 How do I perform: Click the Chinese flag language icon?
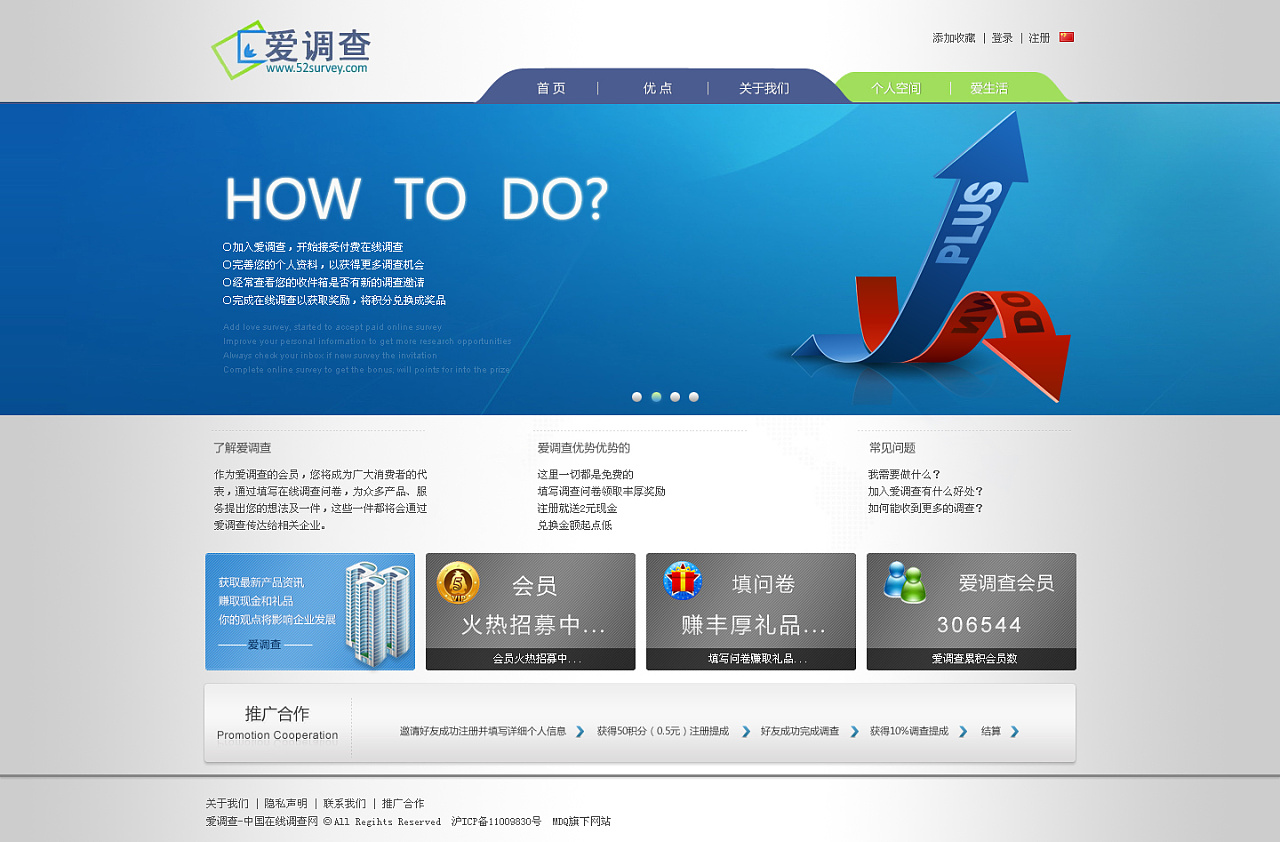pyautogui.click(x=1067, y=37)
